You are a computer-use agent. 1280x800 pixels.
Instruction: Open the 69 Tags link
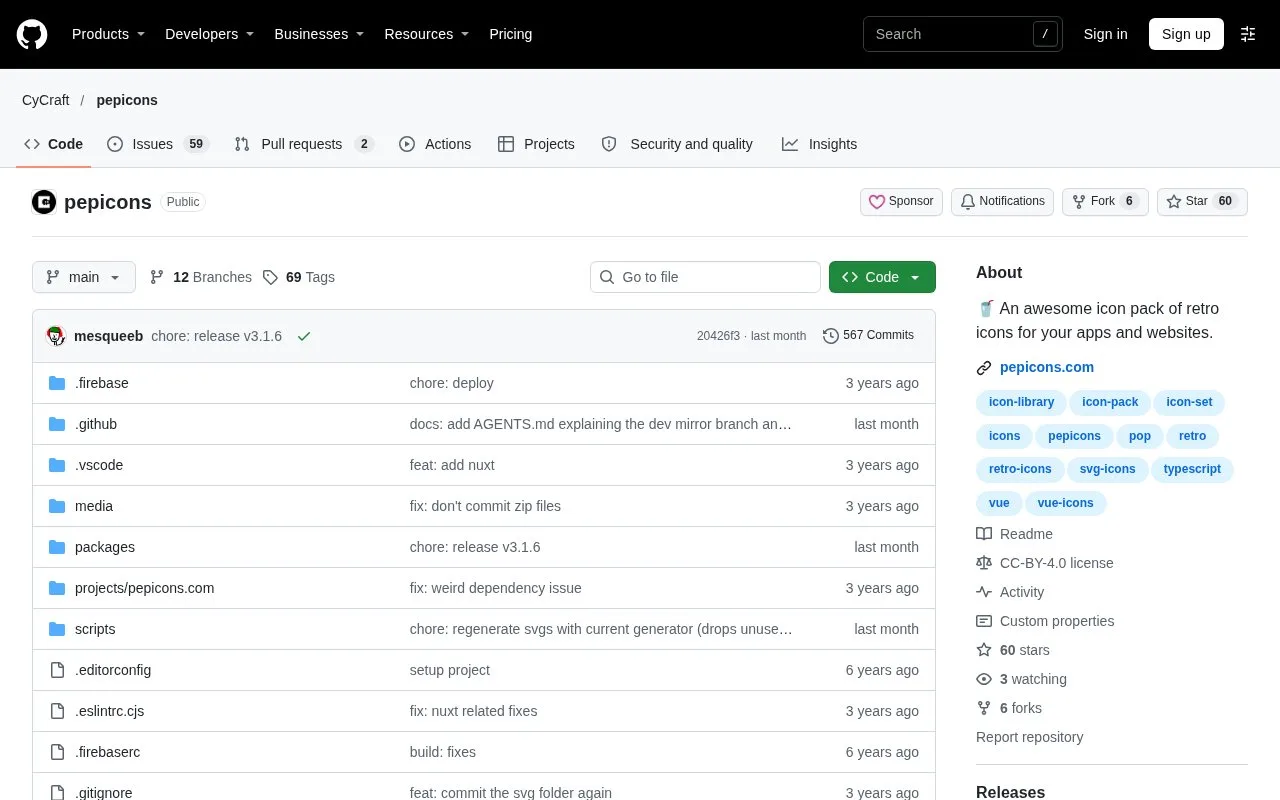pos(299,277)
